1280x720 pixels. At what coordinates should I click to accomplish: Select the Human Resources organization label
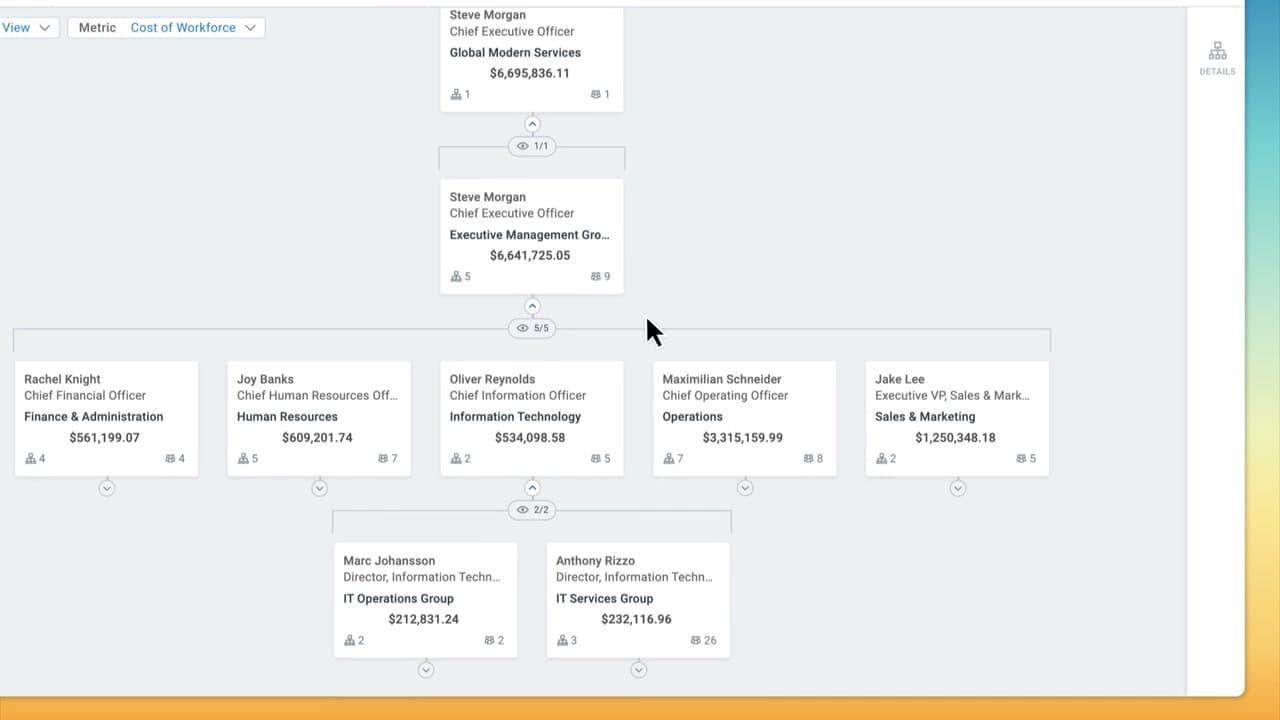click(x=287, y=417)
